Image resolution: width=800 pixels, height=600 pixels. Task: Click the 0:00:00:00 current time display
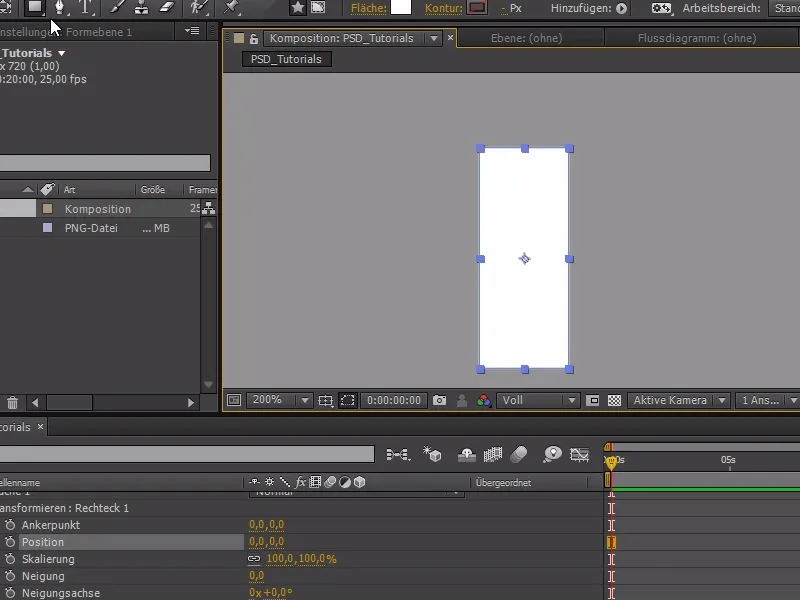click(x=394, y=401)
